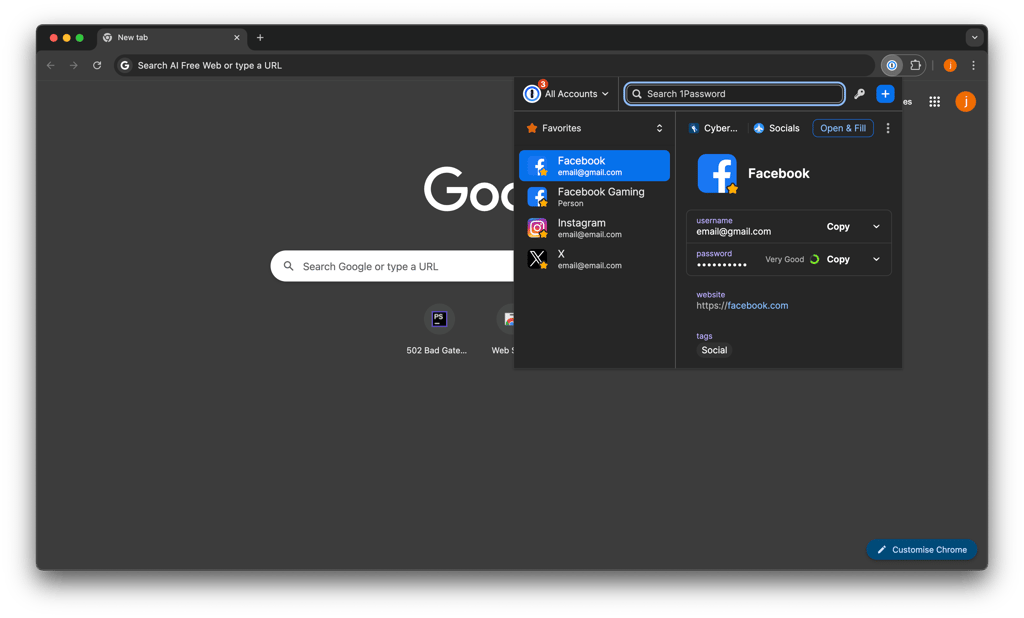This screenshot has height=618, width=1024.
Task: Click the 502 Bad Gateway shortcut tile
Action: pyautogui.click(x=436, y=331)
